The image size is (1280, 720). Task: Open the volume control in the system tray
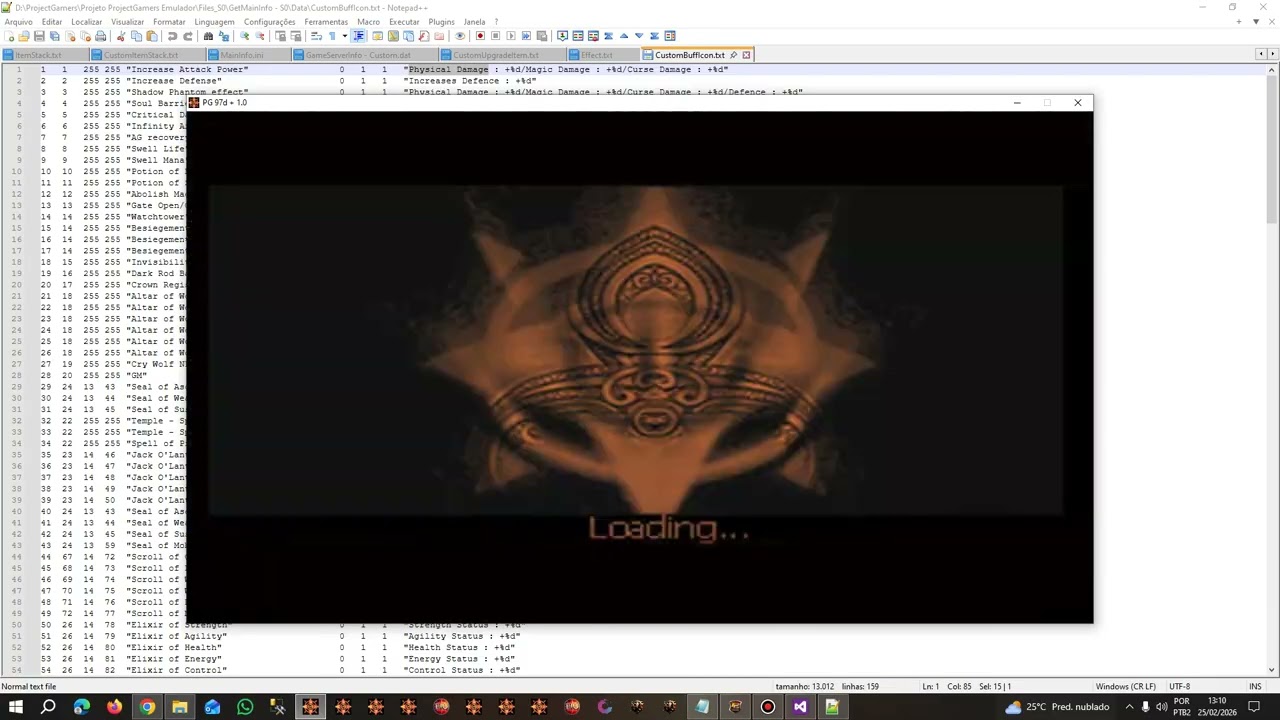pyautogui.click(x=1162, y=707)
